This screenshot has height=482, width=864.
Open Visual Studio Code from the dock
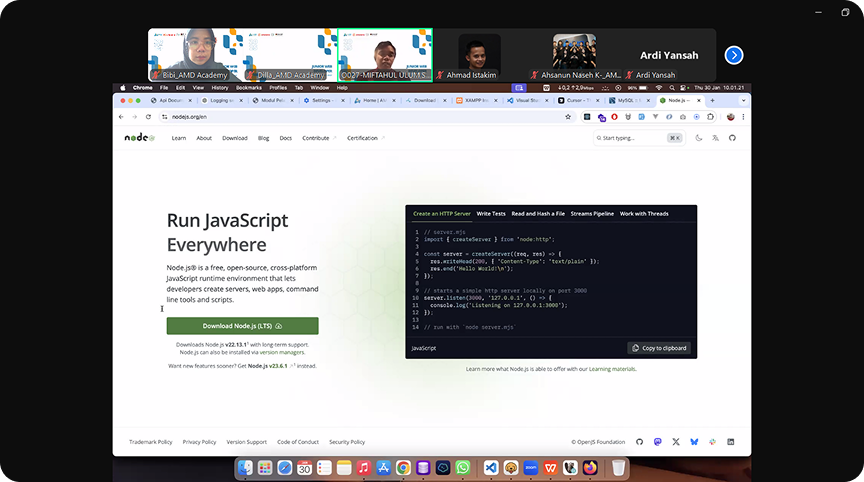(x=491, y=468)
